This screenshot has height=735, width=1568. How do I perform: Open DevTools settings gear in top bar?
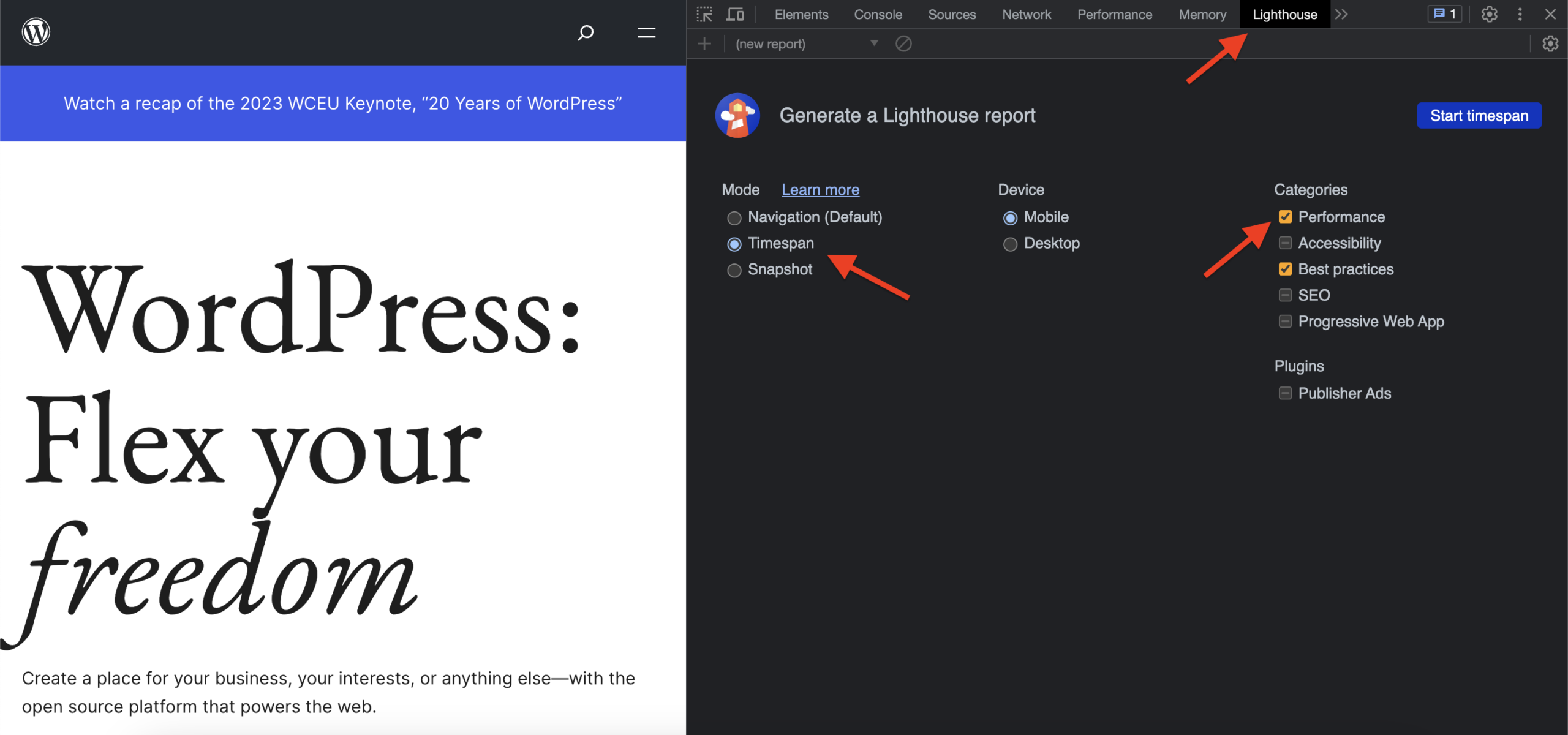[1490, 14]
